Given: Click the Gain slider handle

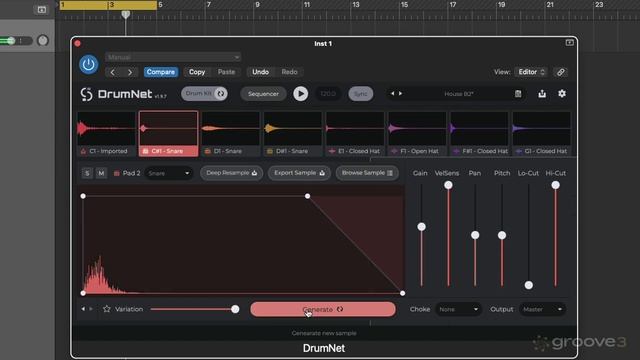Looking at the screenshot, I should 422,227.
